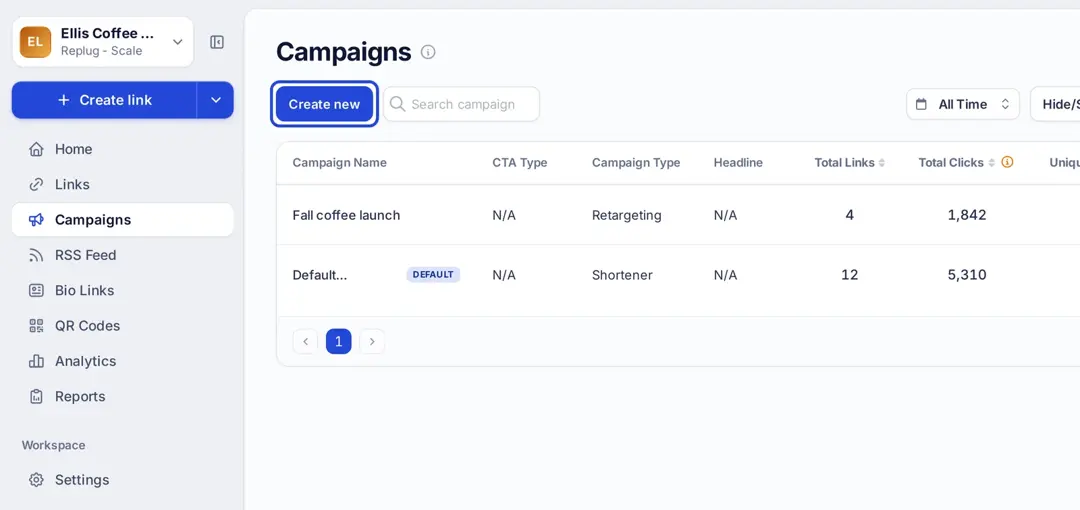Select page 1 in pagination
Screen dimensions: 1080x510
pyautogui.click(x=339, y=341)
